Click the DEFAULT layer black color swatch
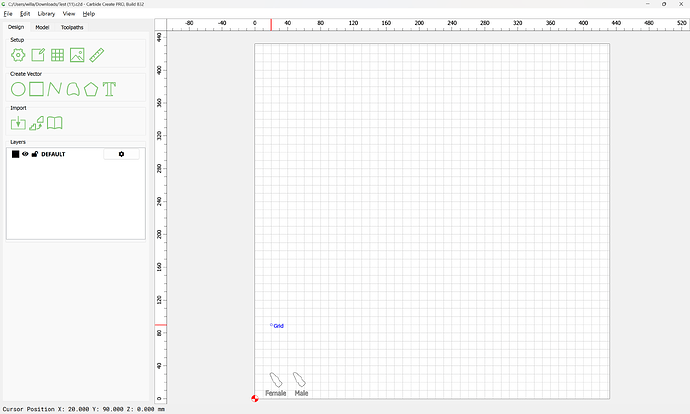The width and height of the screenshot is (690, 414). 15,154
